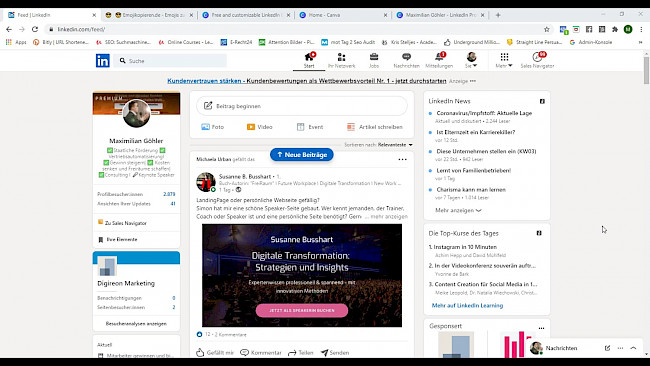Open Gesponsert options dots
This screenshot has height=366, width=650.
541,328
